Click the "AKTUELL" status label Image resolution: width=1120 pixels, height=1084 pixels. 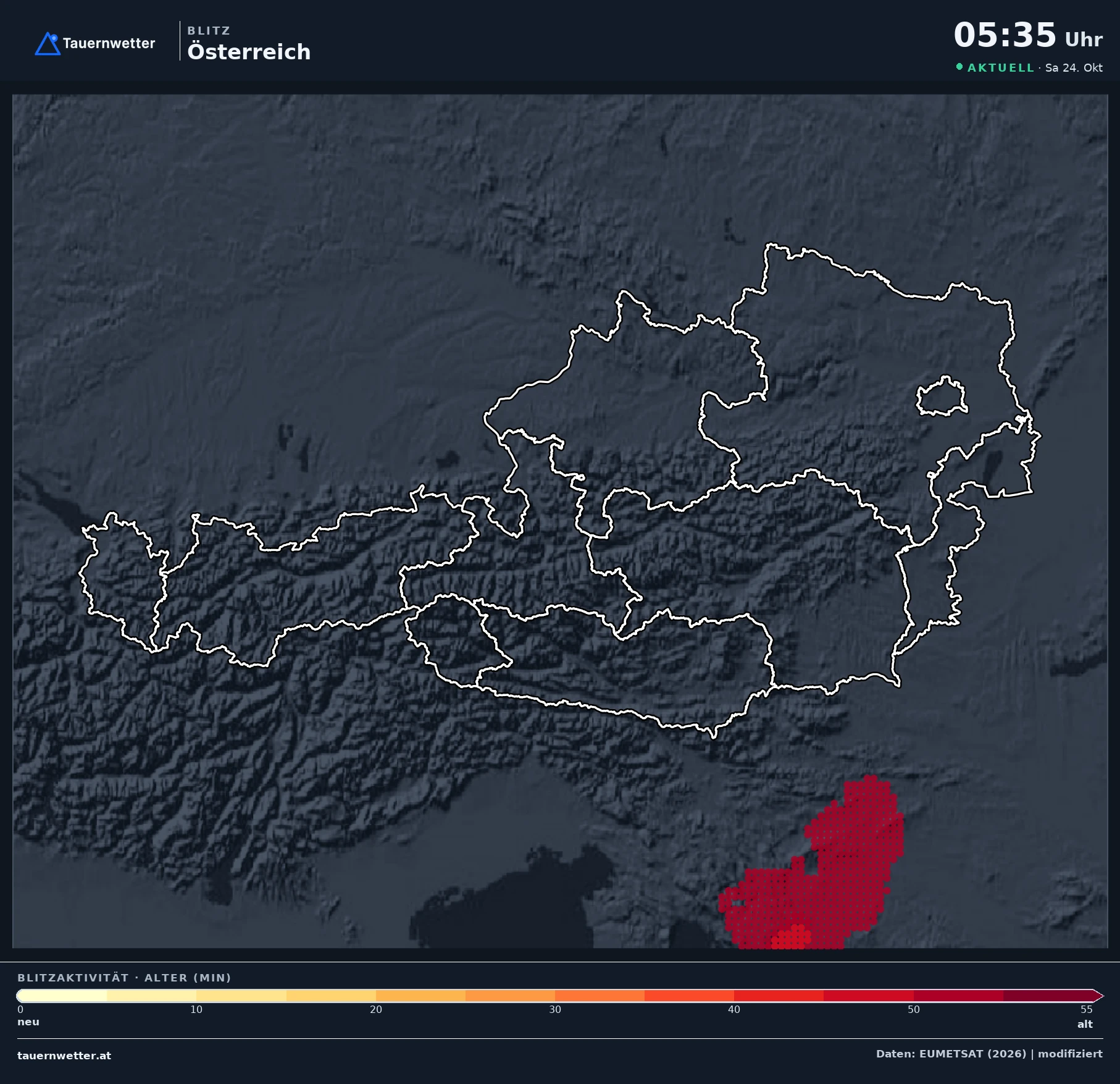[1001, 68]
